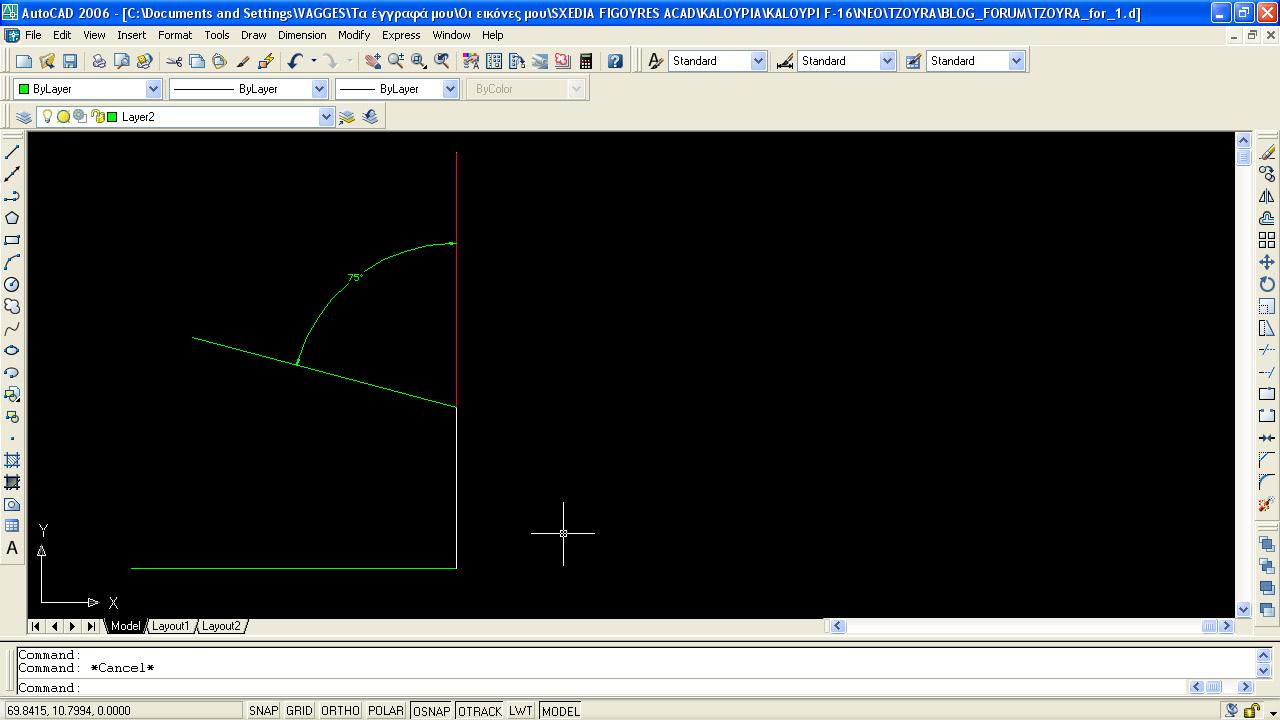Open the Dimension menu
The width and height of the screenshot is (1280, 720).
pos(302,35)
